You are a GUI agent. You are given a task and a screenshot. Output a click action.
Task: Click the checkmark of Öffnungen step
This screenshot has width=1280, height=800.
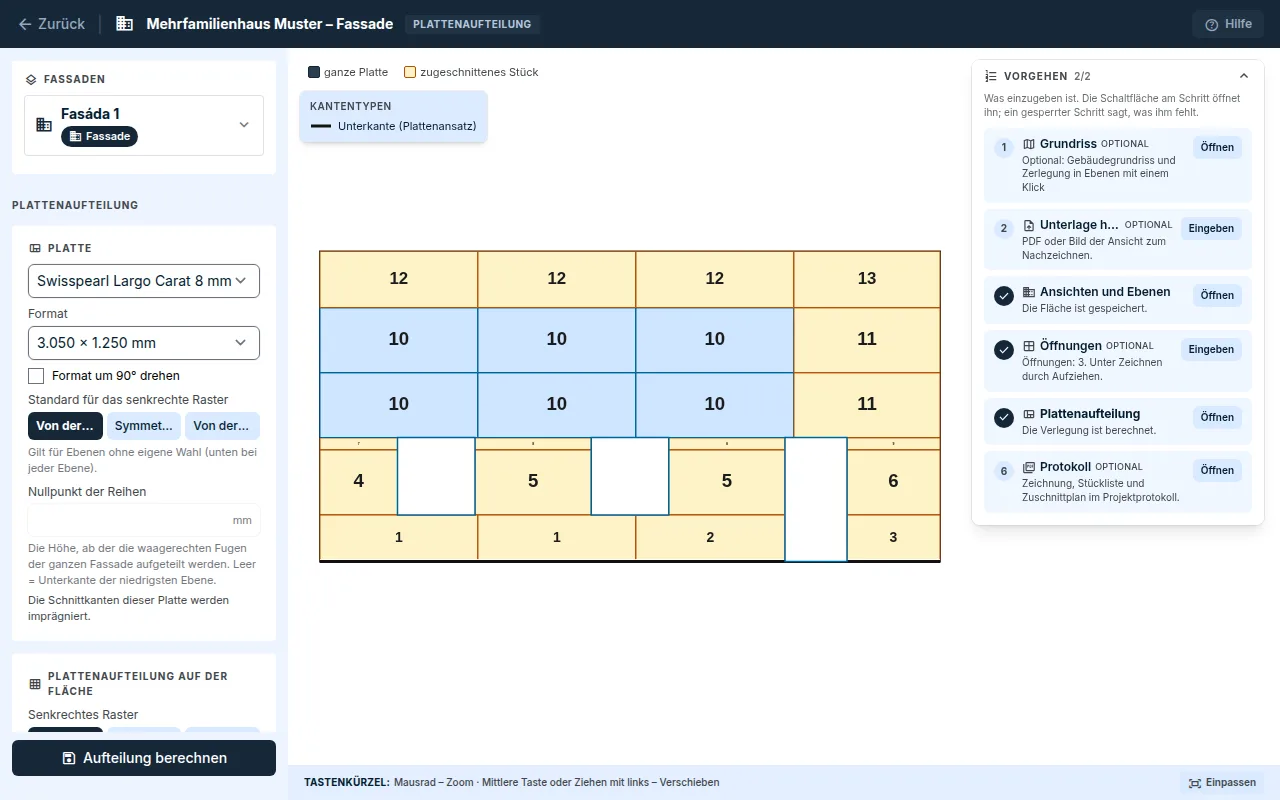tap(1004, 350)
